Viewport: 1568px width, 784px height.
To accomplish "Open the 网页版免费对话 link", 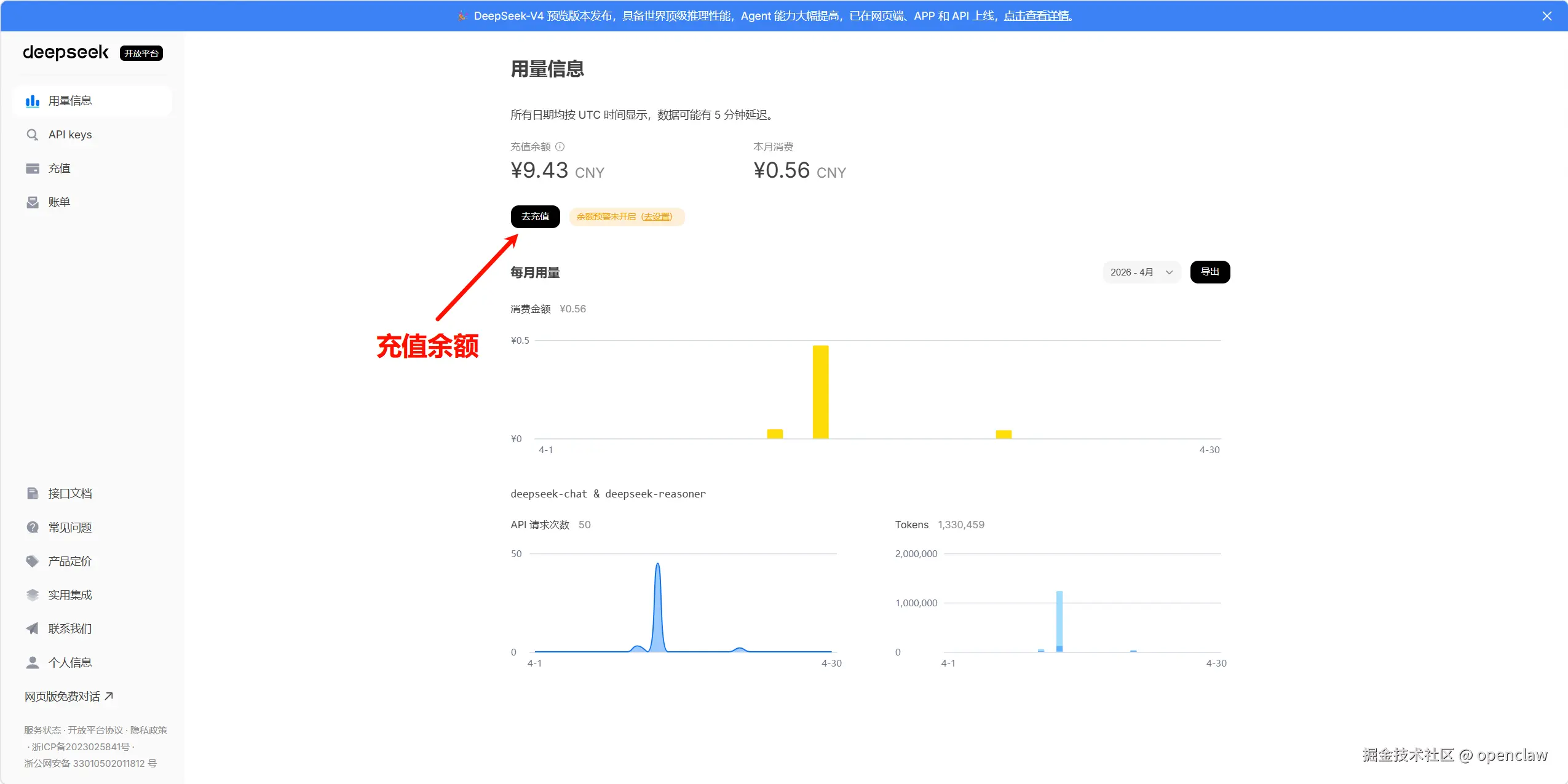I will point(68,696).
